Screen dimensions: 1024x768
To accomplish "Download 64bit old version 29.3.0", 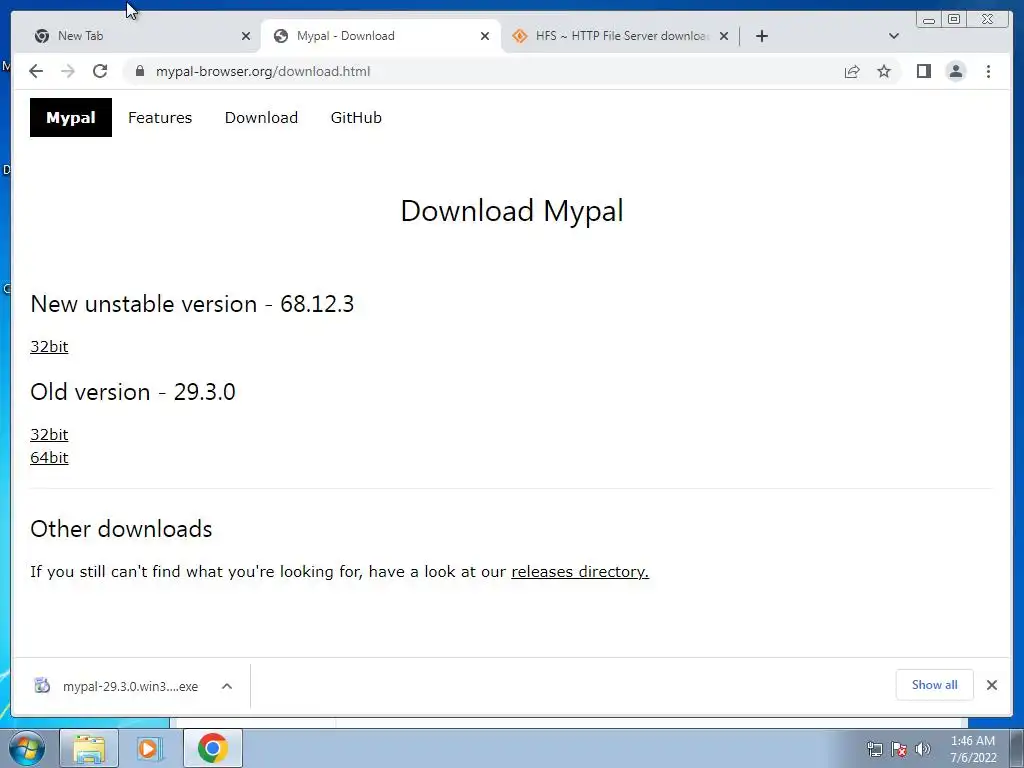I will [x=49, y=458].
